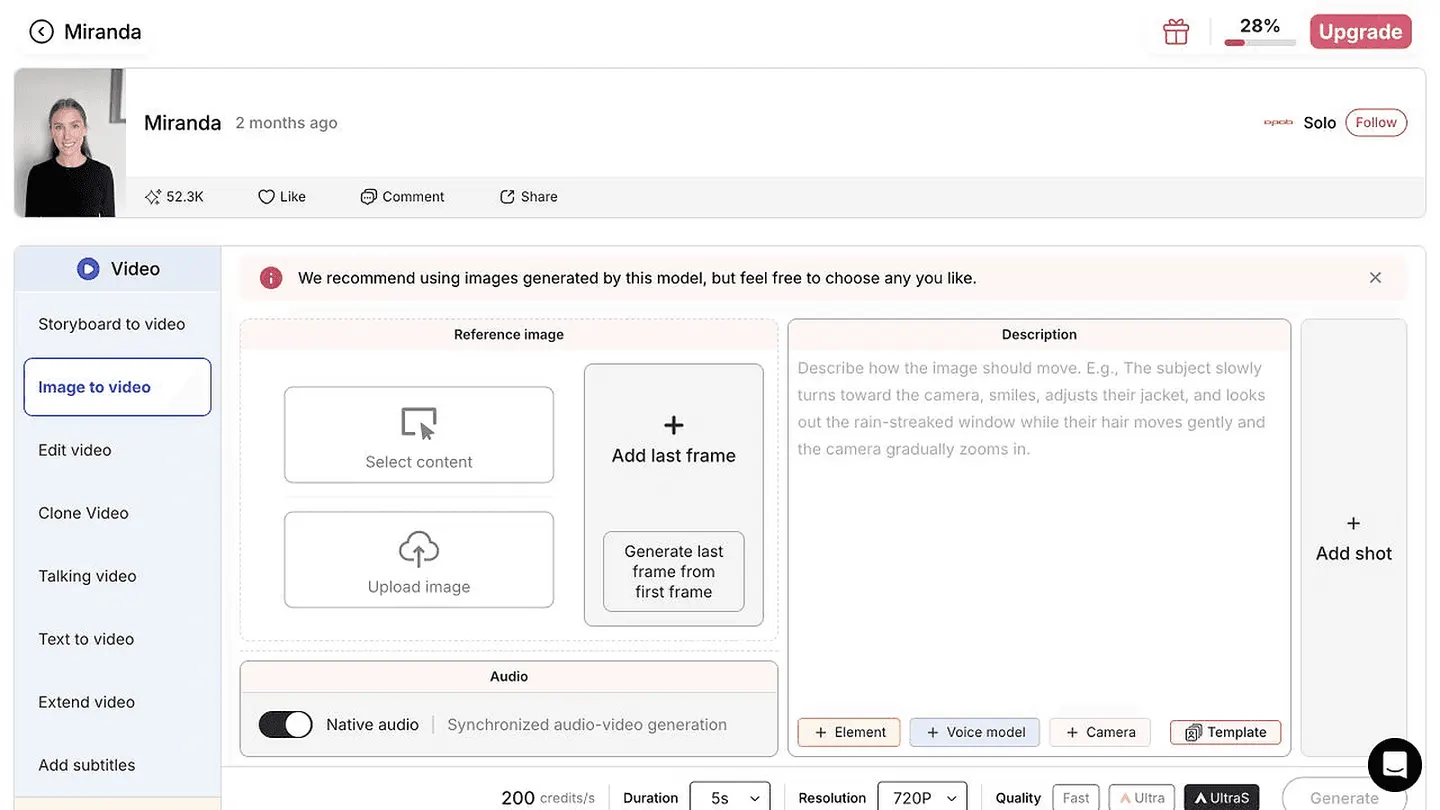Click the Upload image cloud icon
1440x810 pixels.
(419, 549)
